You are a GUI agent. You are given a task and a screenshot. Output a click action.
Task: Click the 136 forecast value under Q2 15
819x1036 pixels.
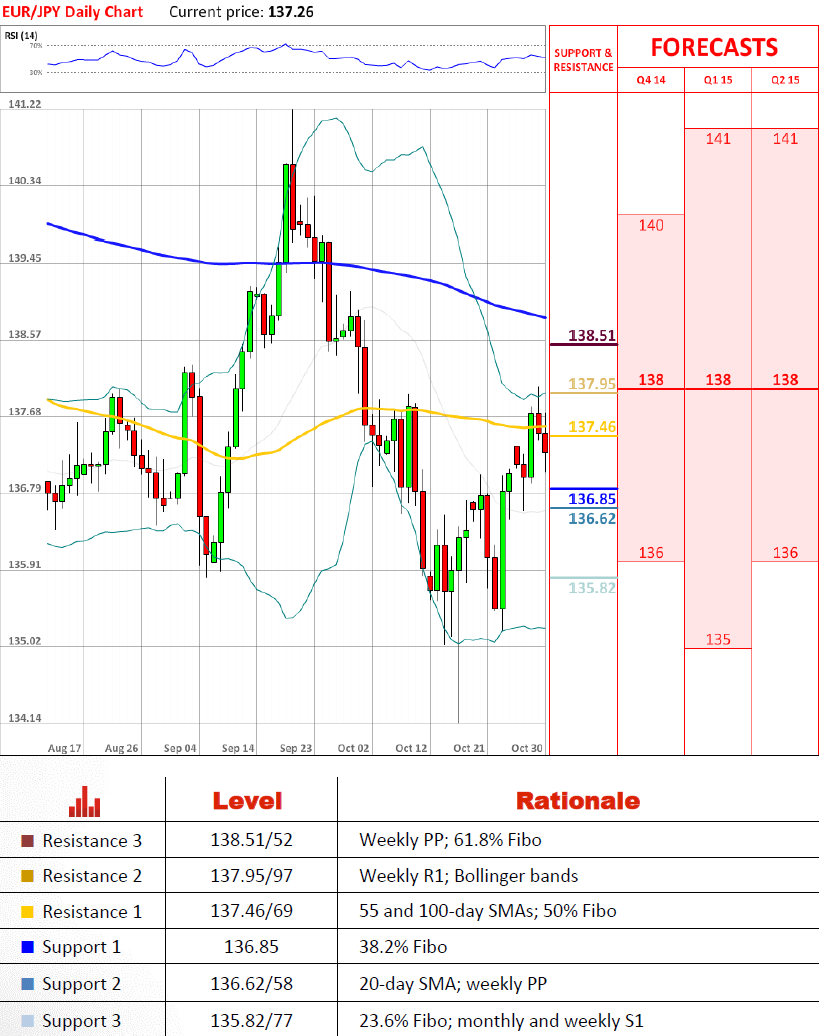coord(785,552)
